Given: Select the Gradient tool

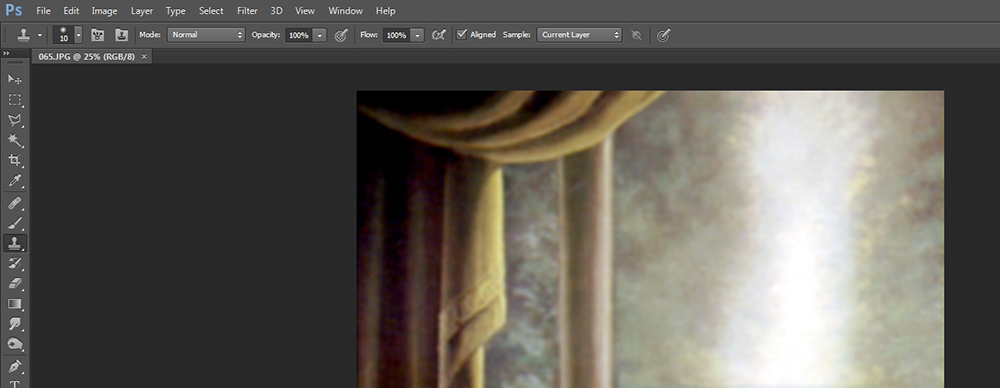Looking at the screenshot, I should pos(15,304).
